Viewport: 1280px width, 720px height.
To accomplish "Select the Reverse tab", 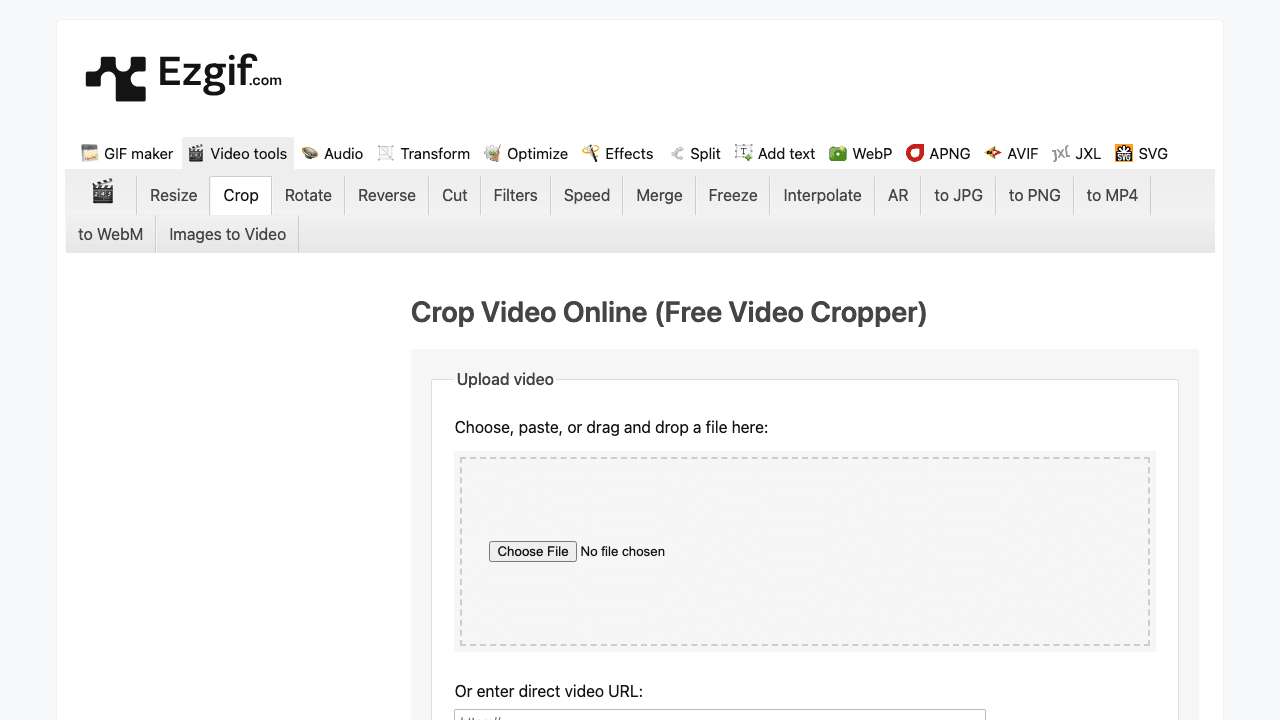I will coord(386,195).
